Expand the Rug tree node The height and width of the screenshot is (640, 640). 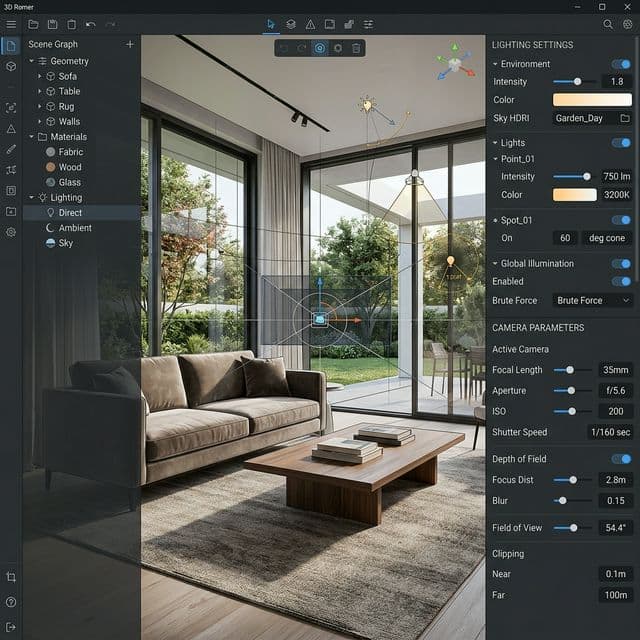click(40, 106)
